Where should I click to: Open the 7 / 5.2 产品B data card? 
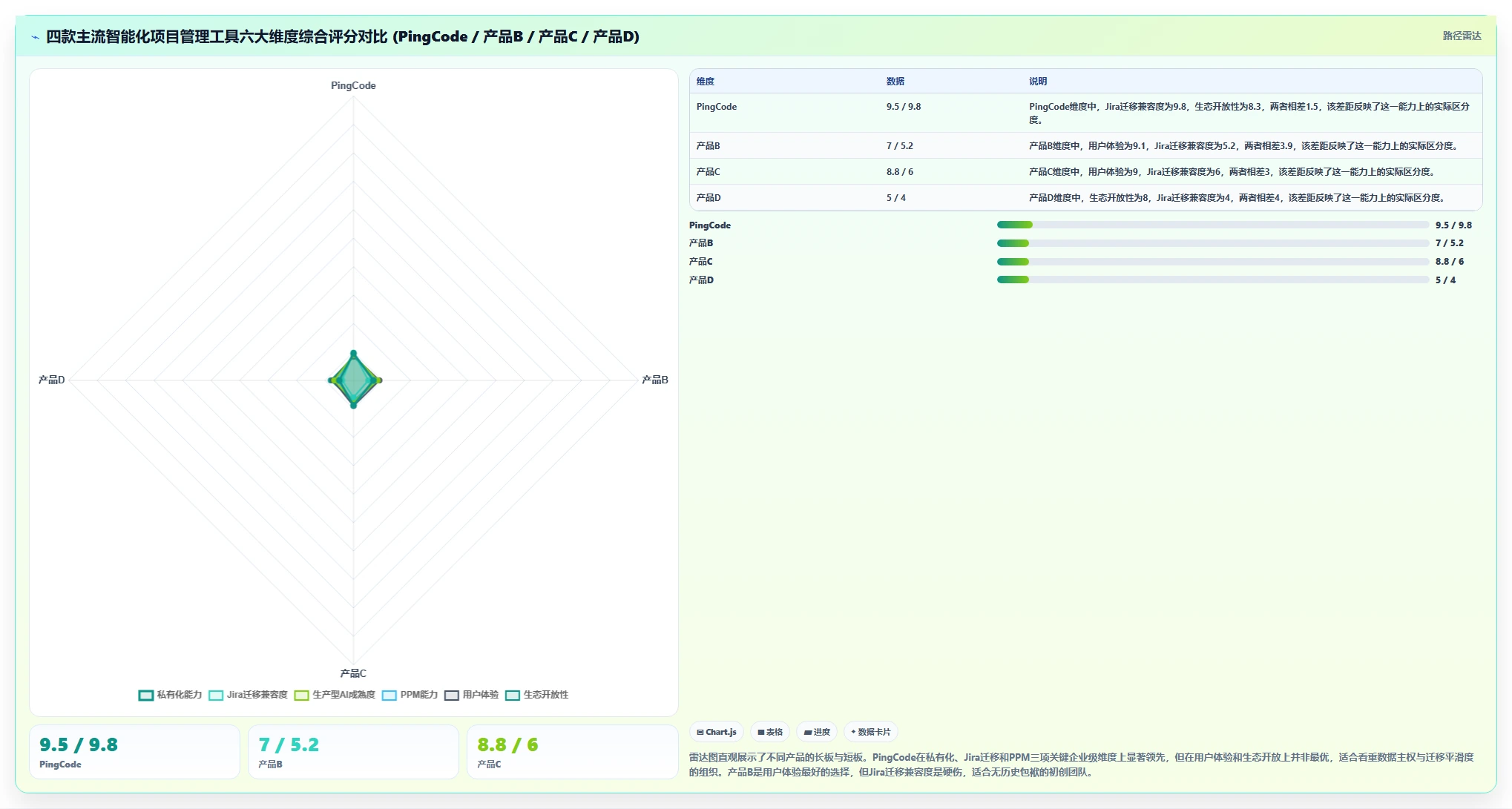coord(353,752)
